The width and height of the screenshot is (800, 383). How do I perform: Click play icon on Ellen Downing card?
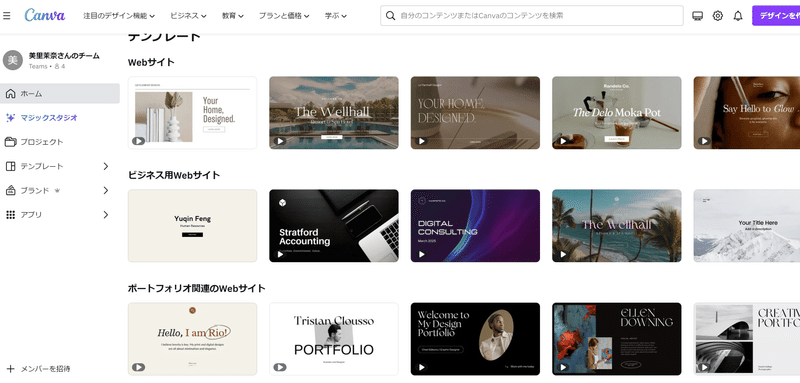(x=563, y=367)
